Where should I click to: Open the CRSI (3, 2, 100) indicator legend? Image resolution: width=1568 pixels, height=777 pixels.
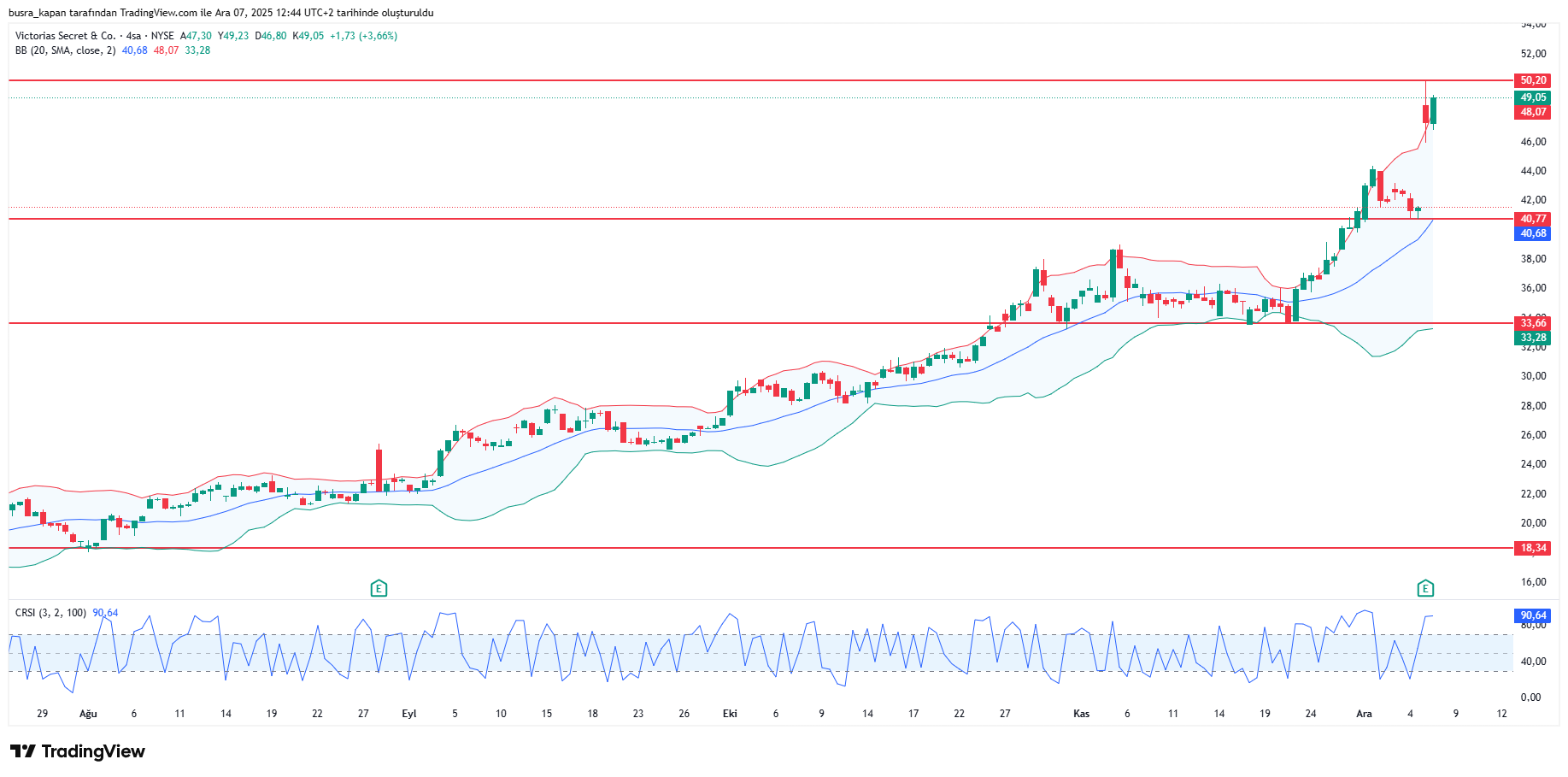click(x=50, y=613)
